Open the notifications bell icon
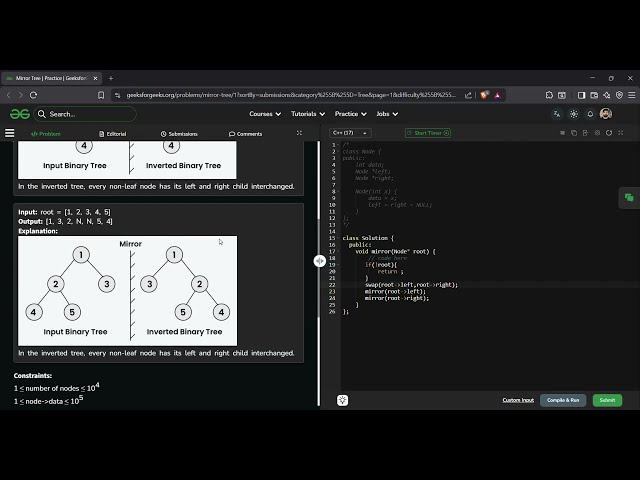640x480 pixels. pos(590,114)
